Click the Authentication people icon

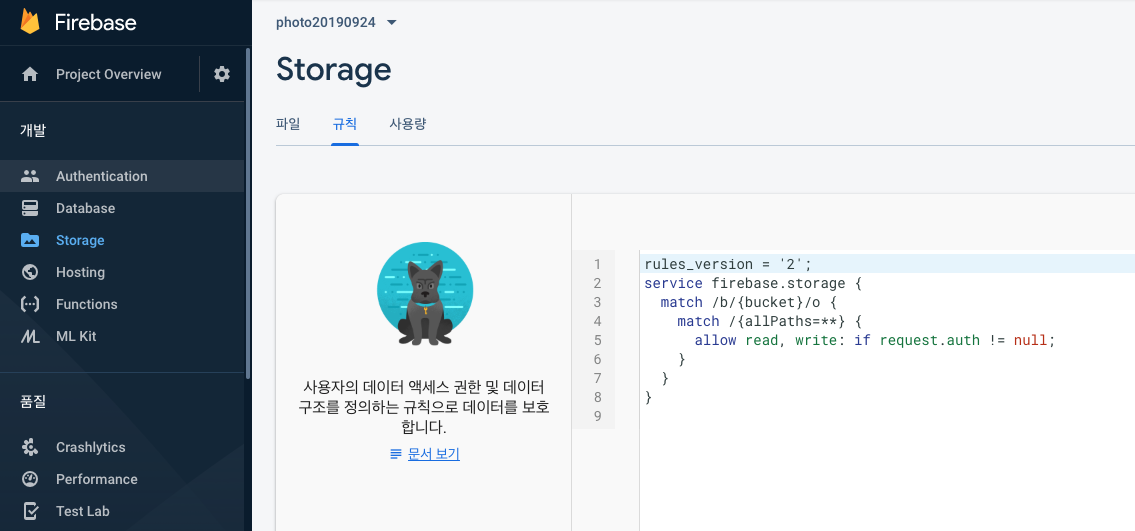point(30,176)
